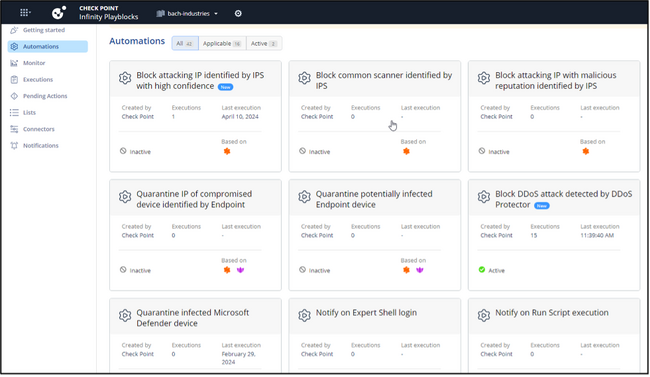This screenshot has width=650, height=377.
Task: Click gear icon on Notify on Run Script card
Action: (x=484, y=315)
